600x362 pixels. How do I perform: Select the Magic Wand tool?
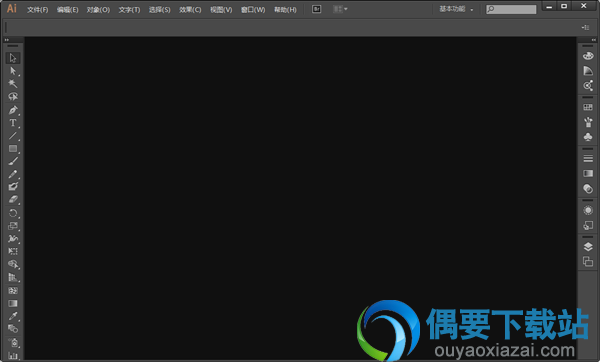[x=13, y=84]
